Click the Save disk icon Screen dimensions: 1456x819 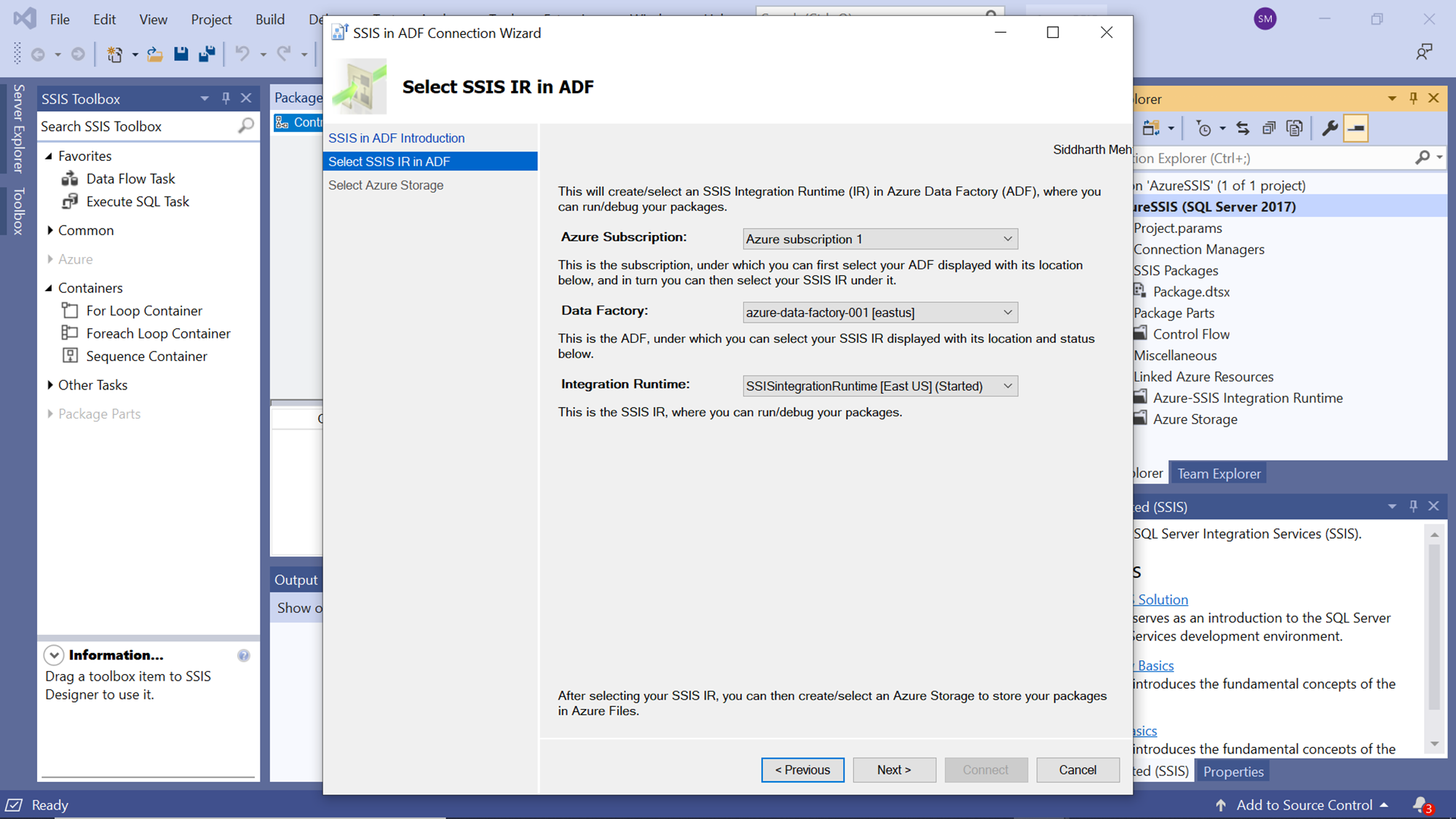(x=181, y=54)
